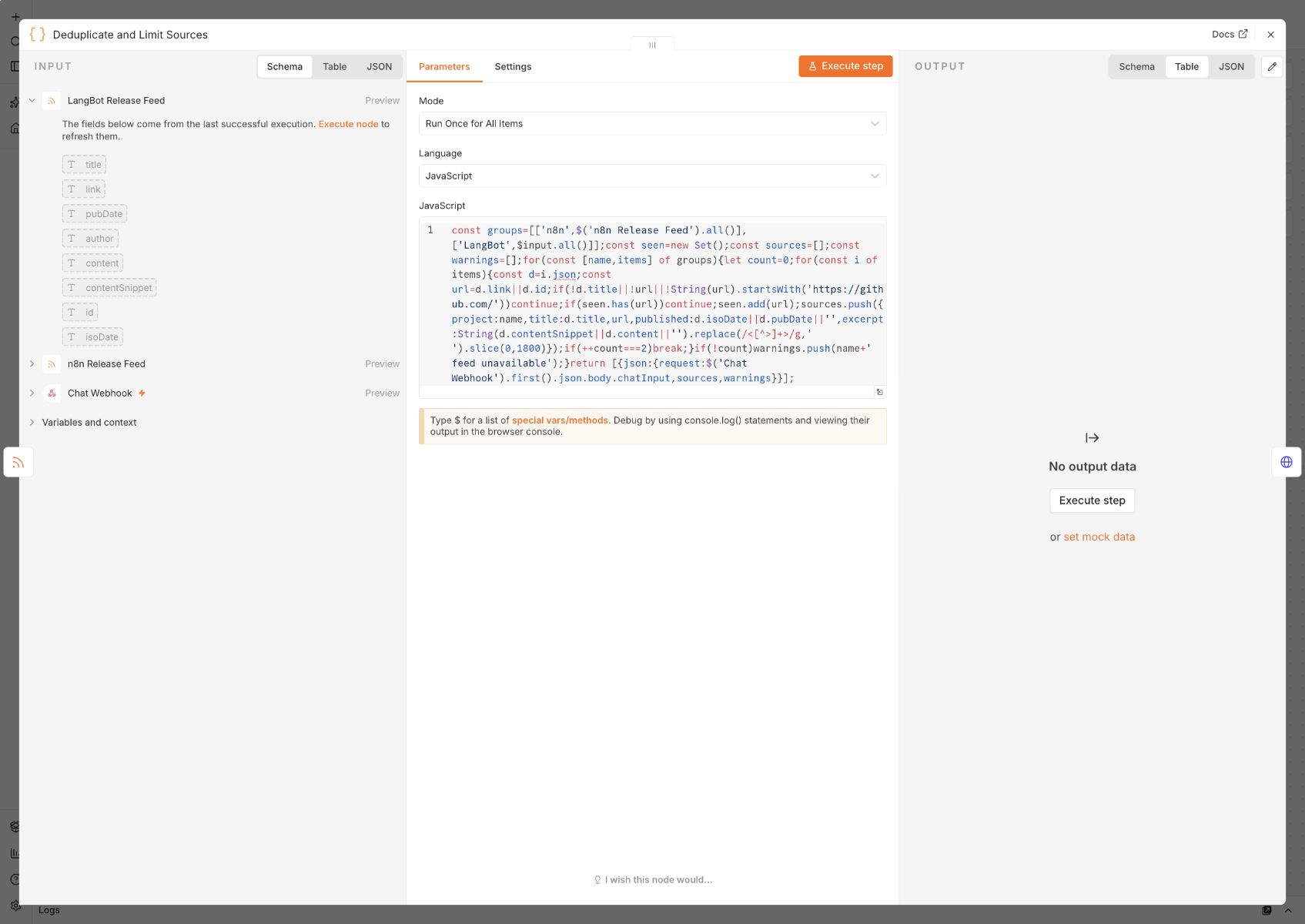Click the Chat Webhook node icon
This screenshot has height=924, width=1305.
52,393
